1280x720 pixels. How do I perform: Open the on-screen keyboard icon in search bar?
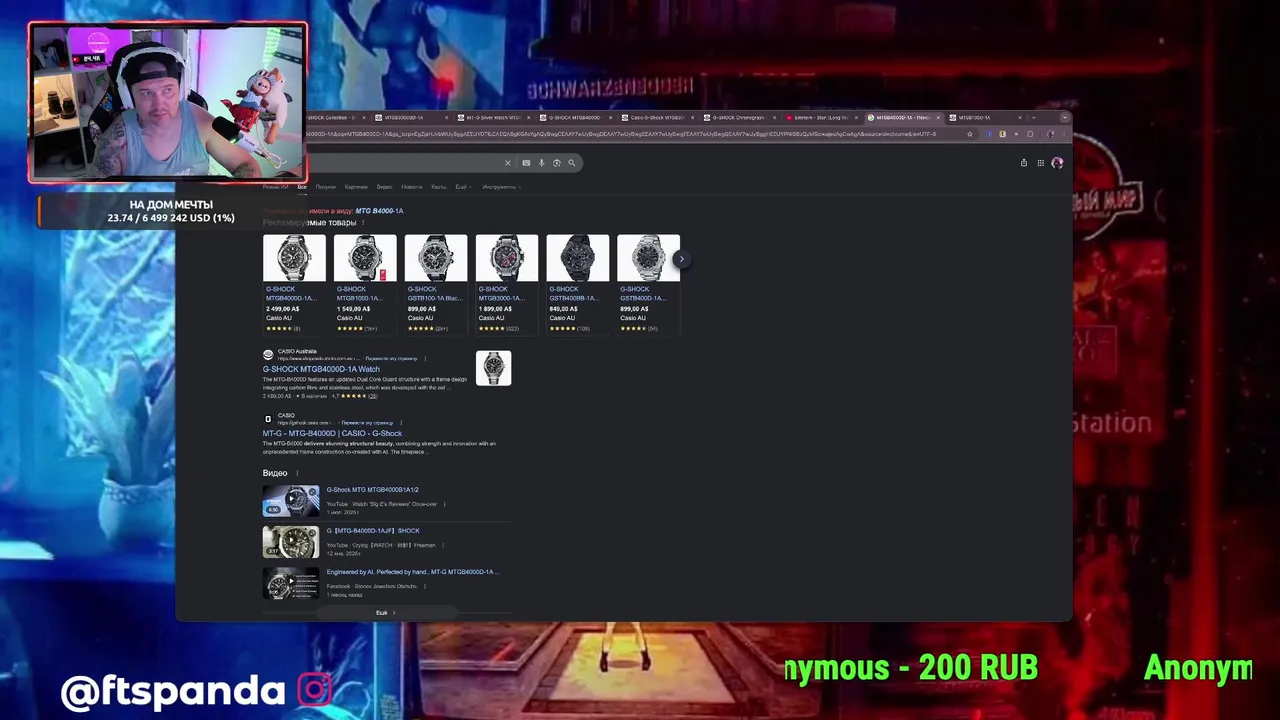526,163
